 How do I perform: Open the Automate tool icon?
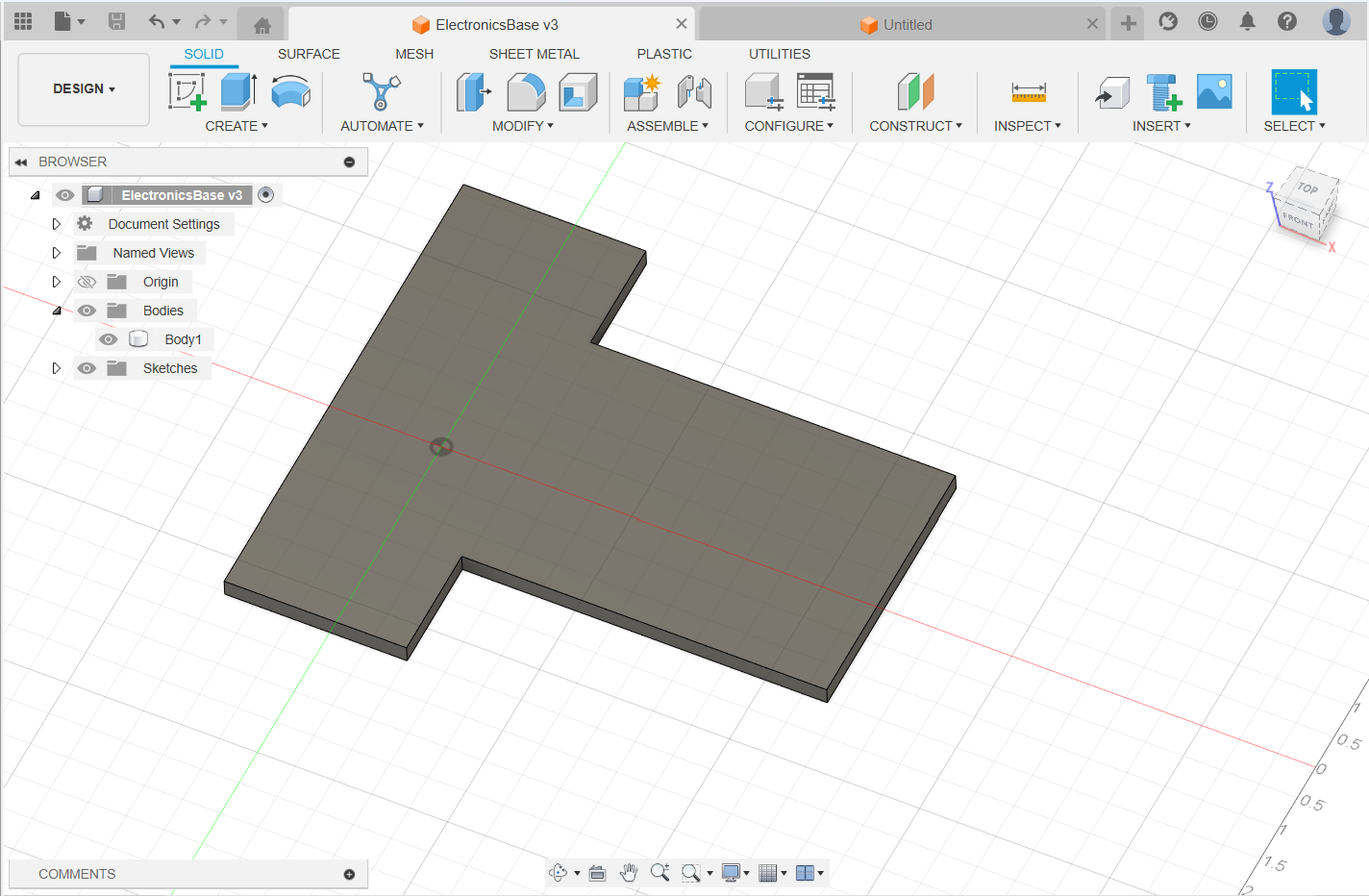point(381,91)
